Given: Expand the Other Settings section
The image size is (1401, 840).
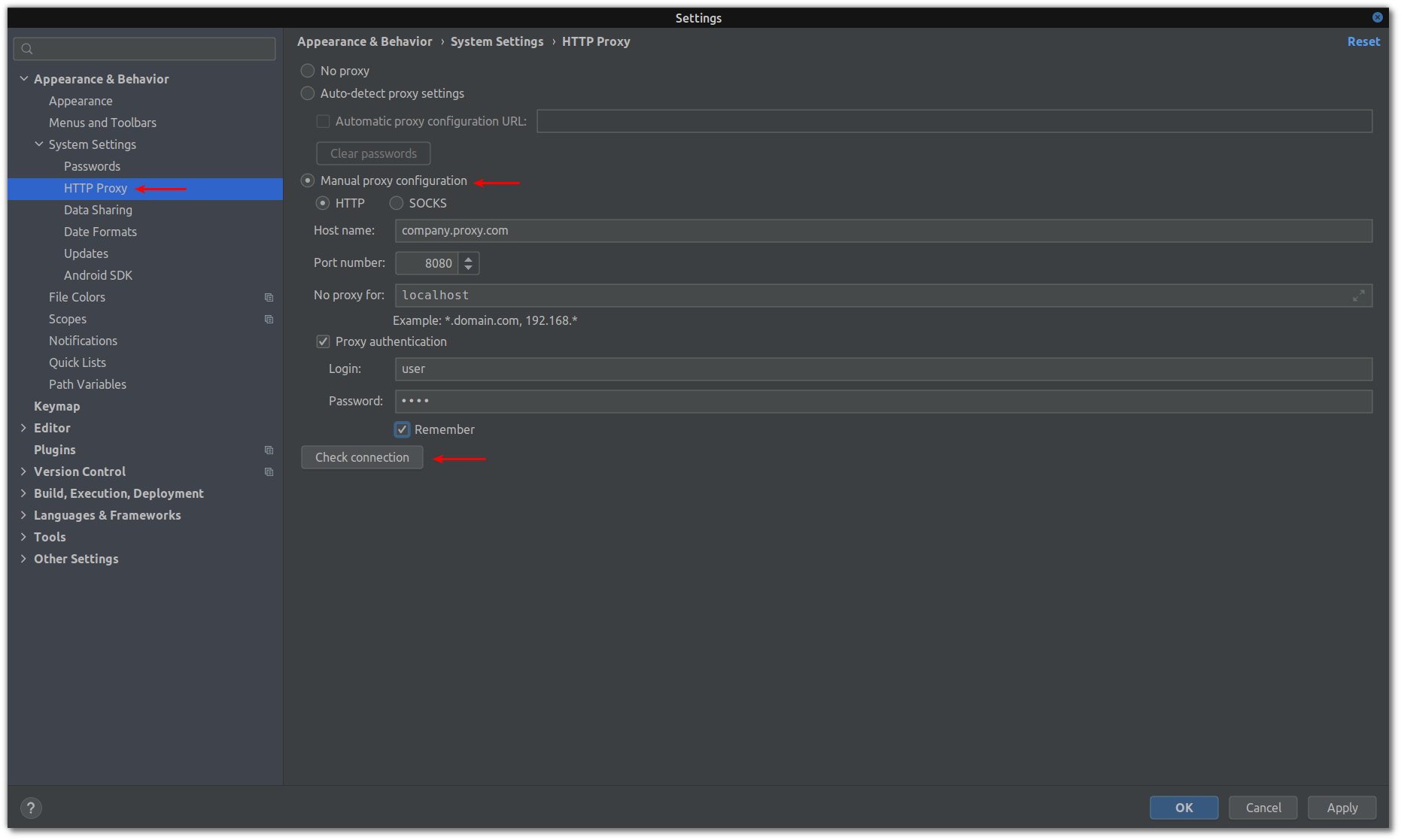Looking at the screenshot, I should click(x=24, y=559).
